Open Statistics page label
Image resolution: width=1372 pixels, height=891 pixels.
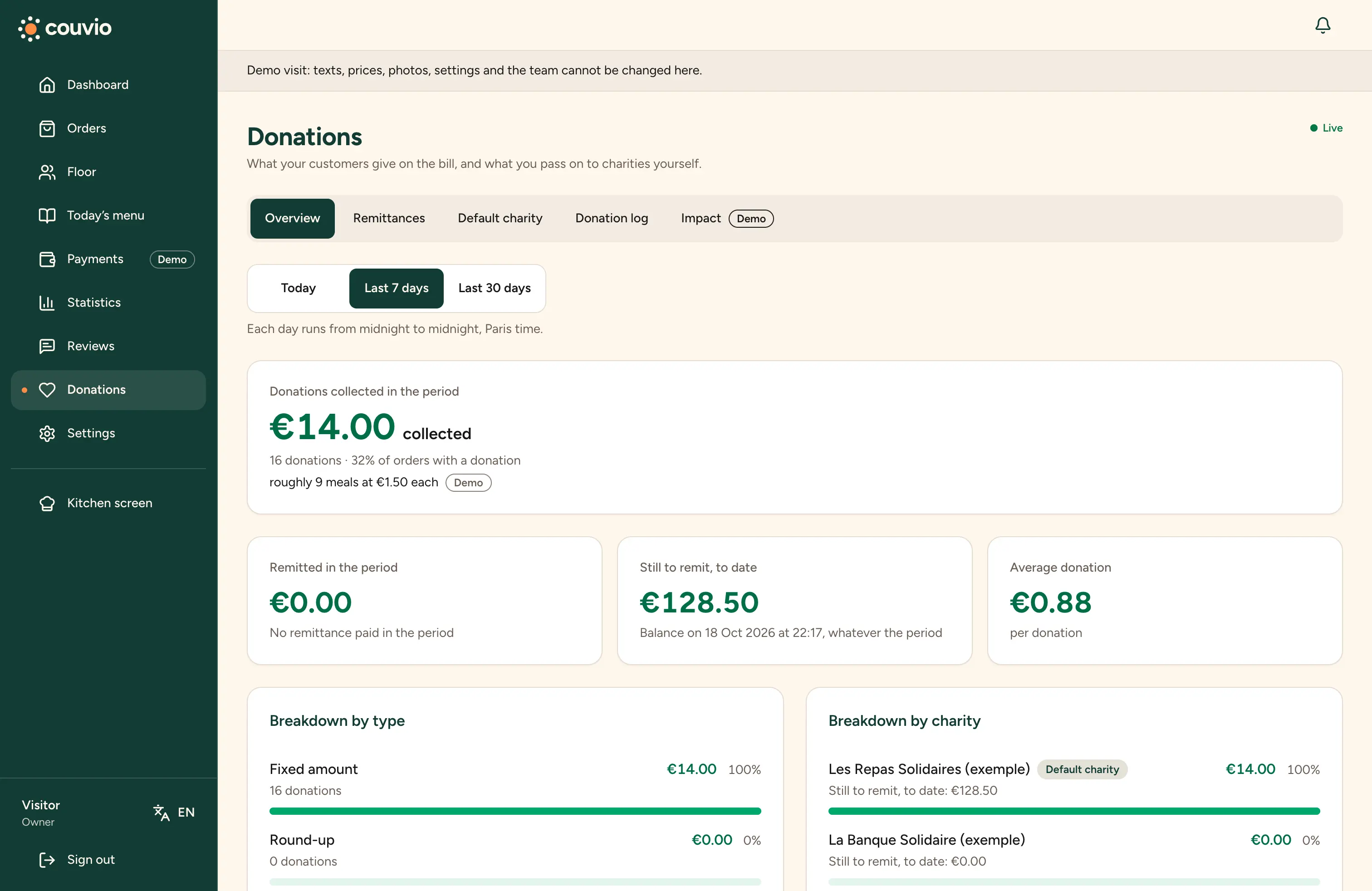(x=94, y=303)
